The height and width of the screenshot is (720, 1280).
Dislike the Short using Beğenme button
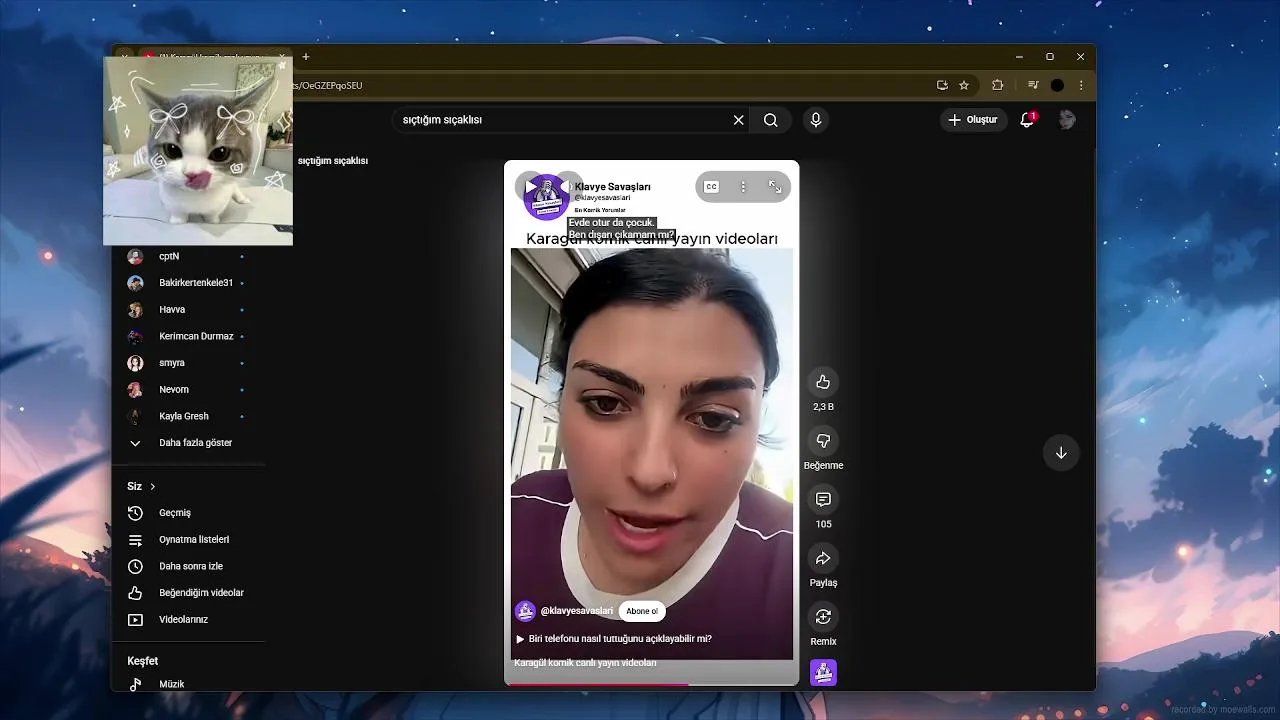823,441
